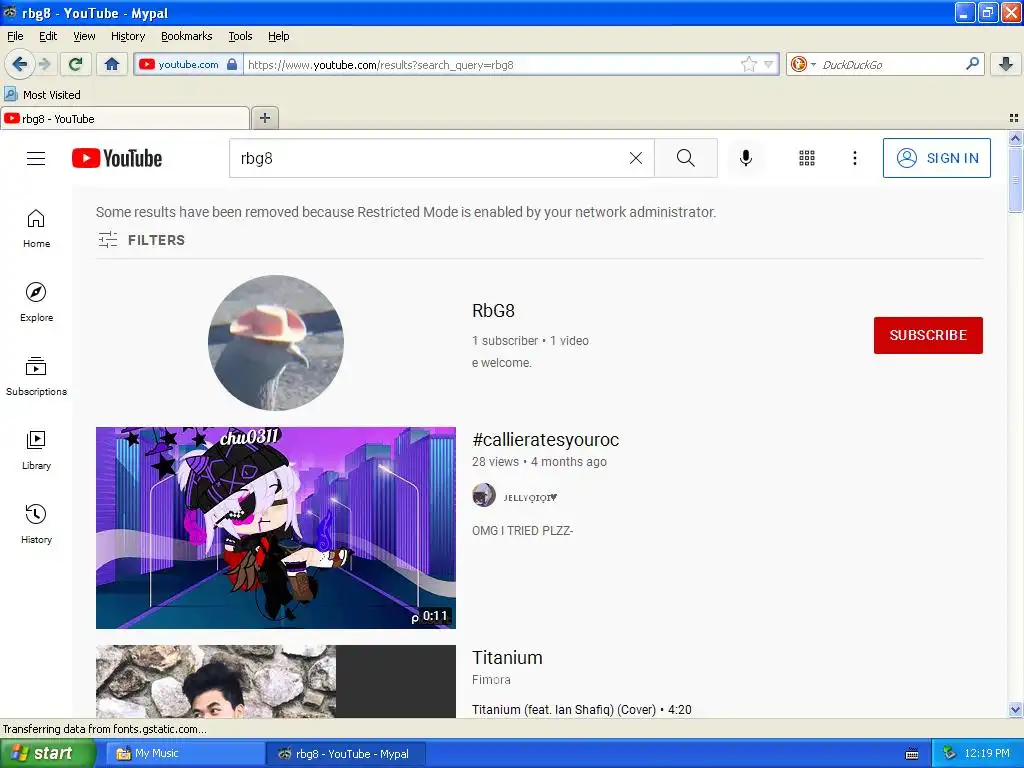This screenshot has width=1024, height=768.
Task: Open the History menu
Action: pos(128,36)
